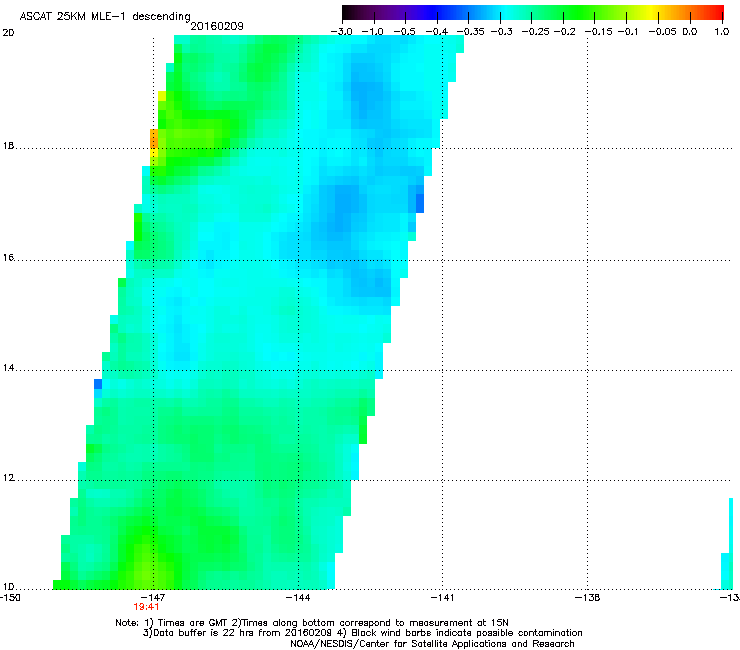Click the "ASCAT 25KM MLE-1 descending" title
Image resolution: width=740 pixels, height=650 pixels.
tap(105, 16)
